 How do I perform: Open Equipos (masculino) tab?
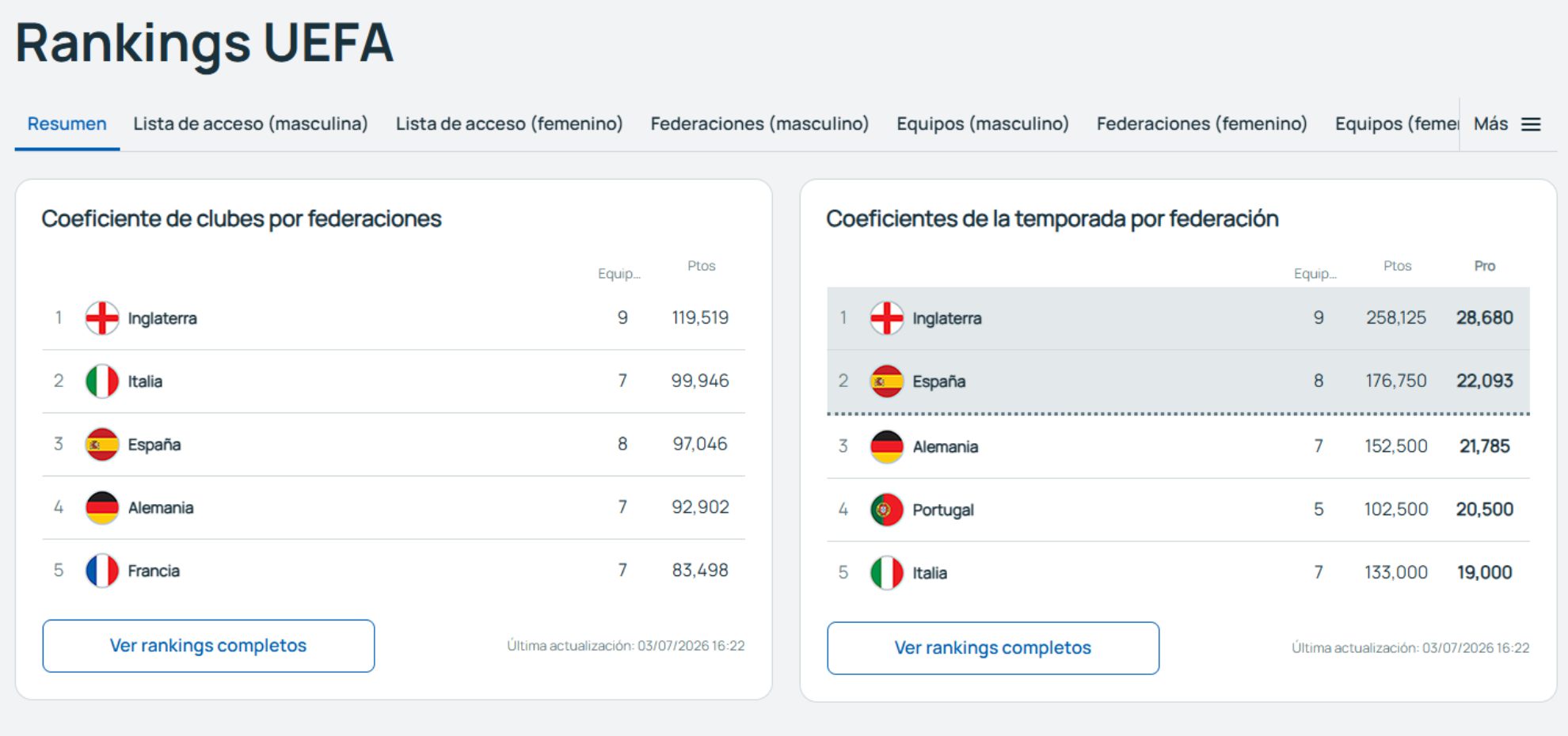point(983,123)
